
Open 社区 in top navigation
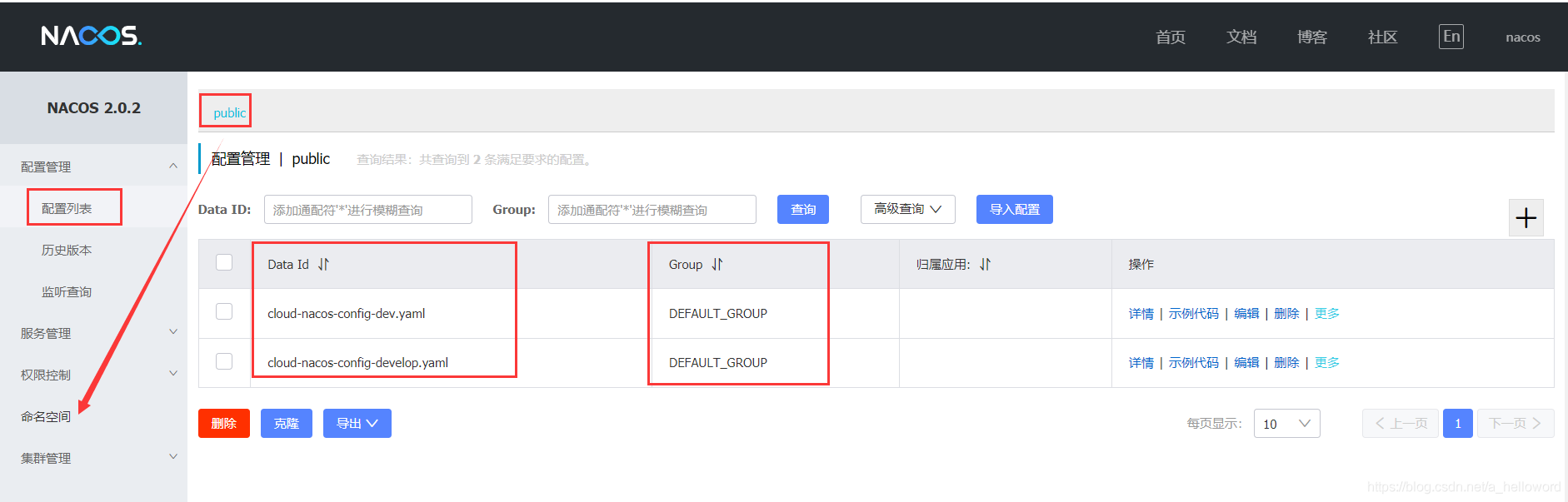[x=1383, y=37]
